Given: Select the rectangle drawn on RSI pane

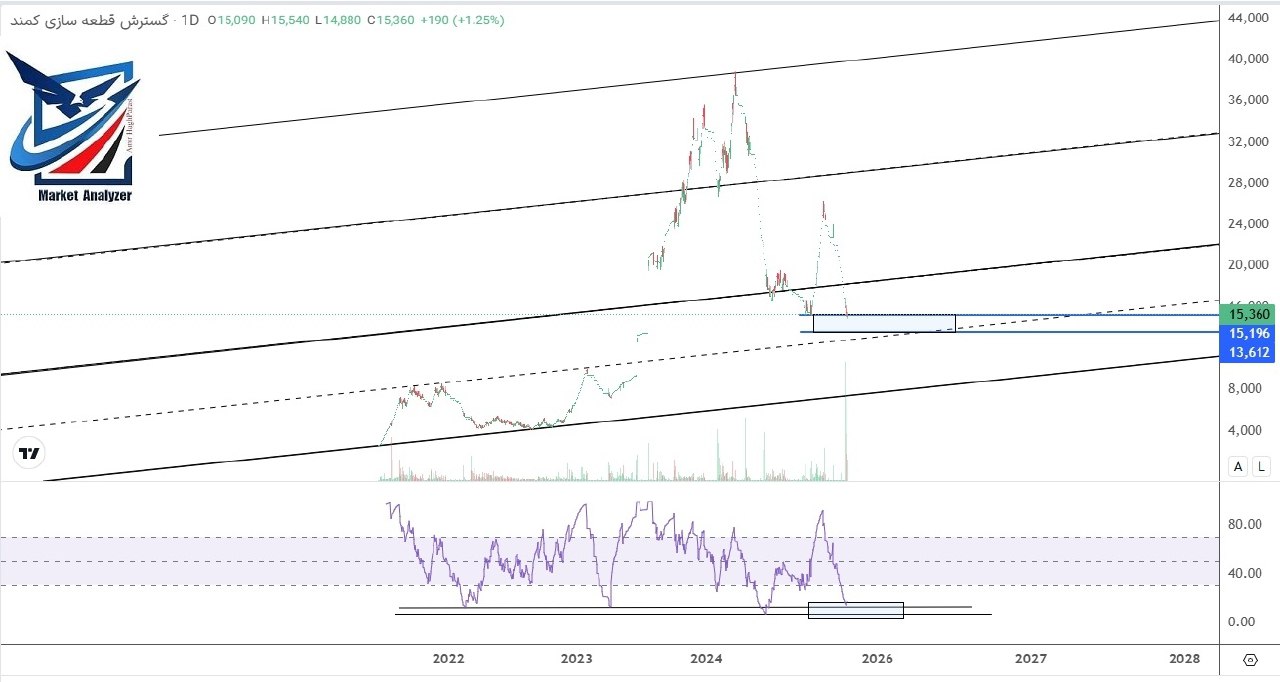Looking at the screenshot, I should point(855,610).
